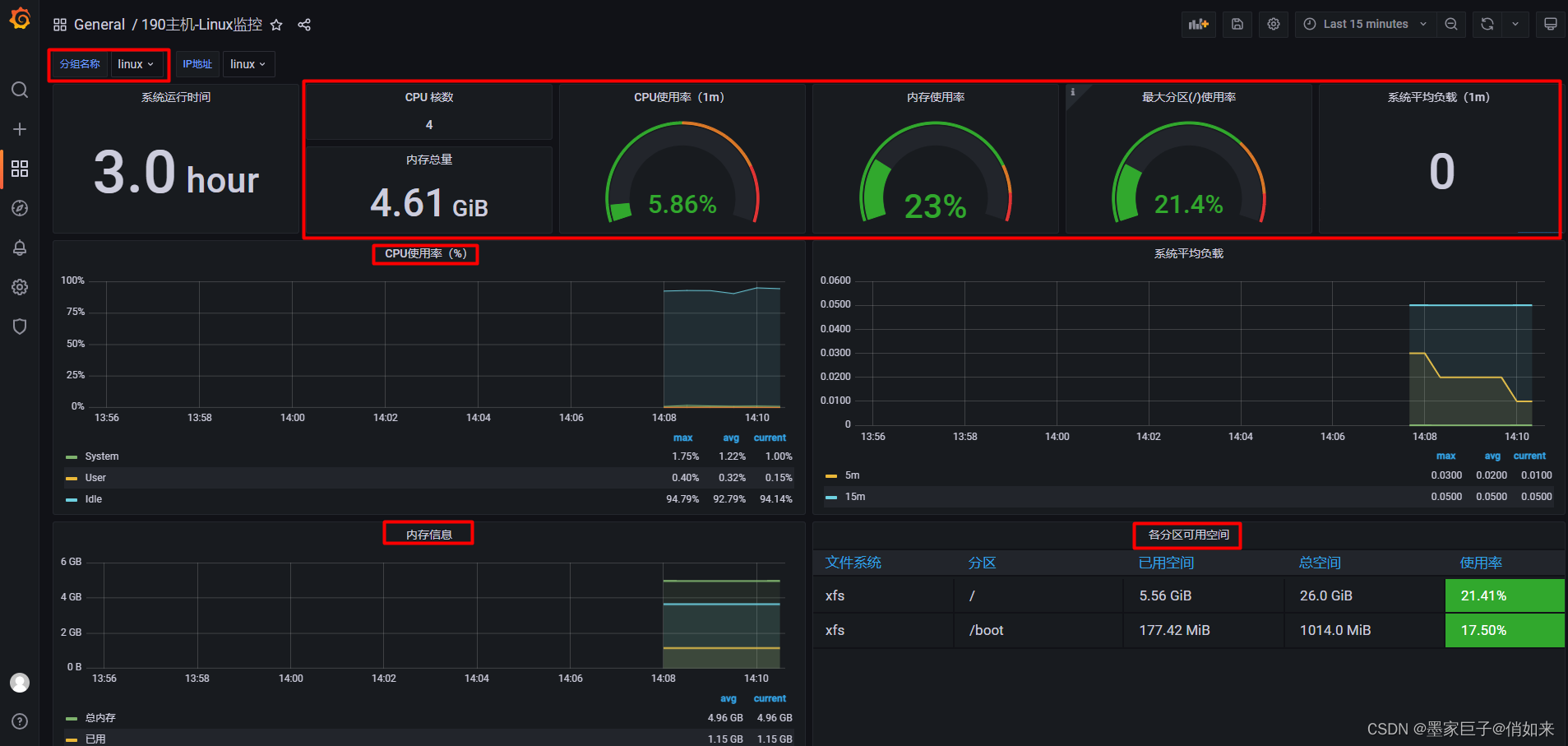Image resolution: width=1568 pixels, height=746 pixels.
Task: Toggle the 15m series in load legend
Action: coord(855,497)
